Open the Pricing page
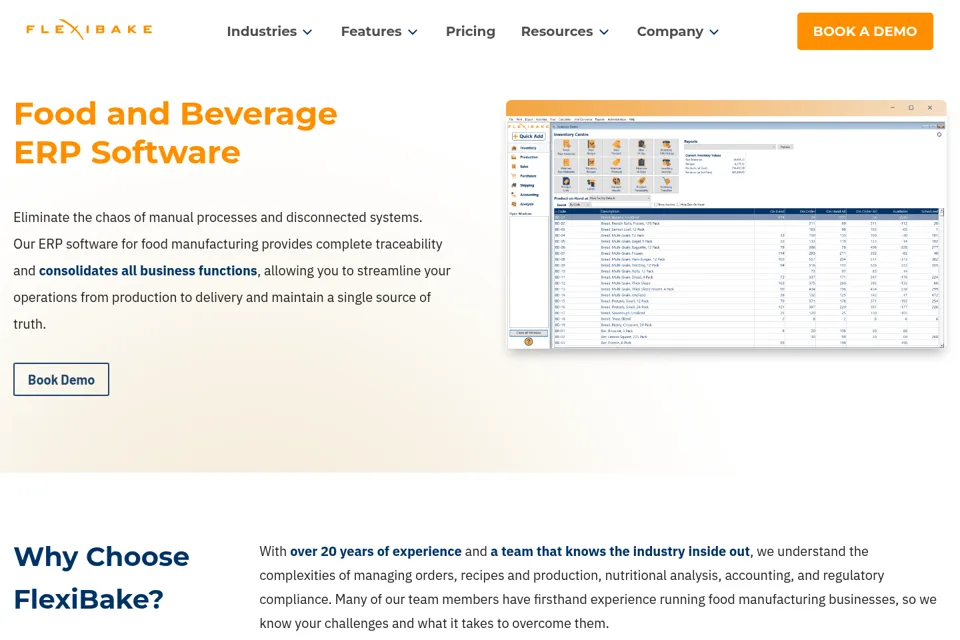Image resolution: width=960 pixels, height=640 pixels. coord(470,31)
